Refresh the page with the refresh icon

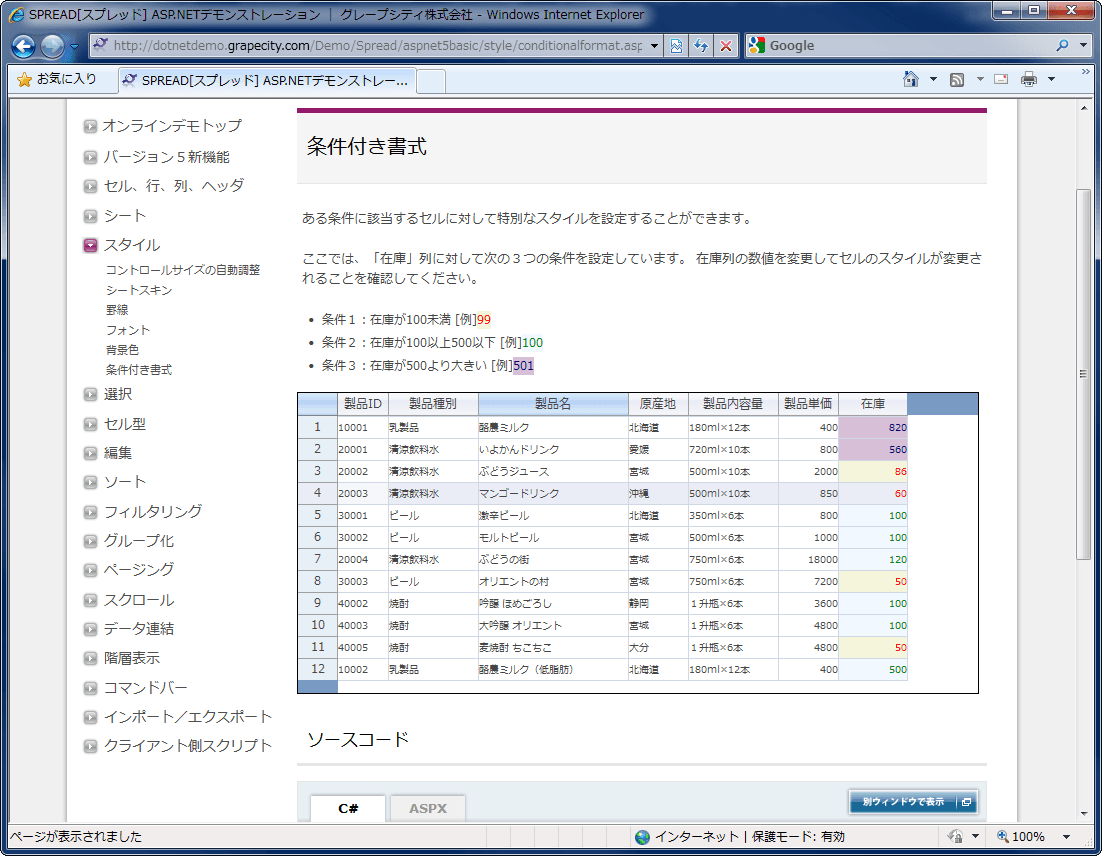701,46
